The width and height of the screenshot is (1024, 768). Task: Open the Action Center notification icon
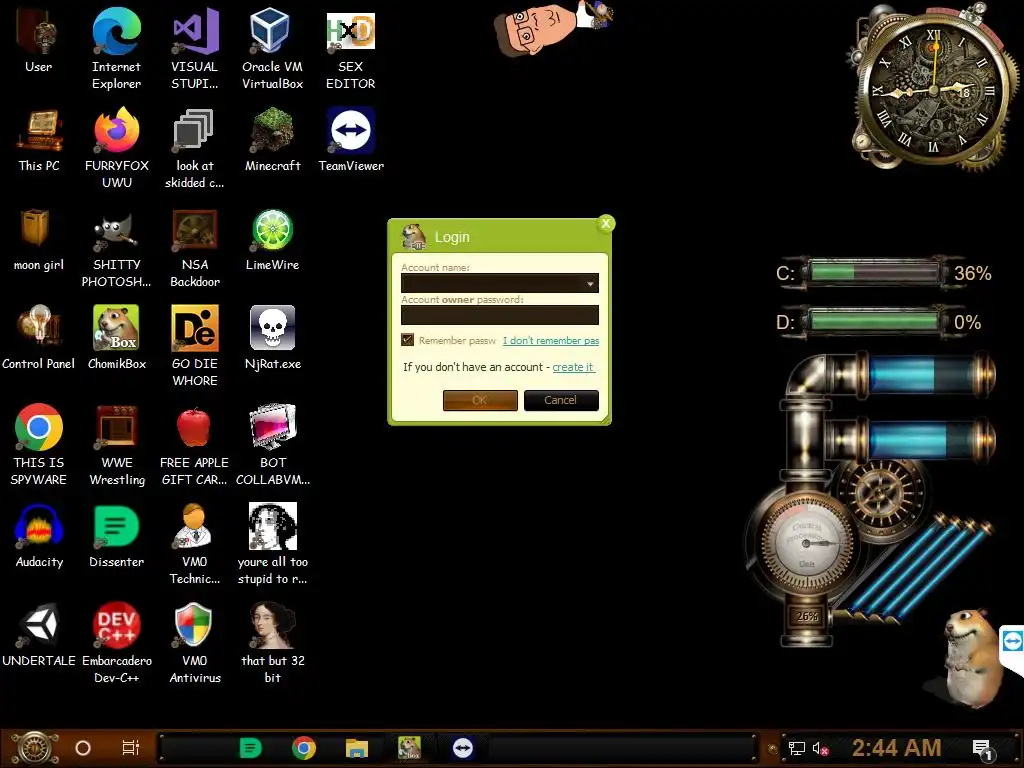click(982, 750)
